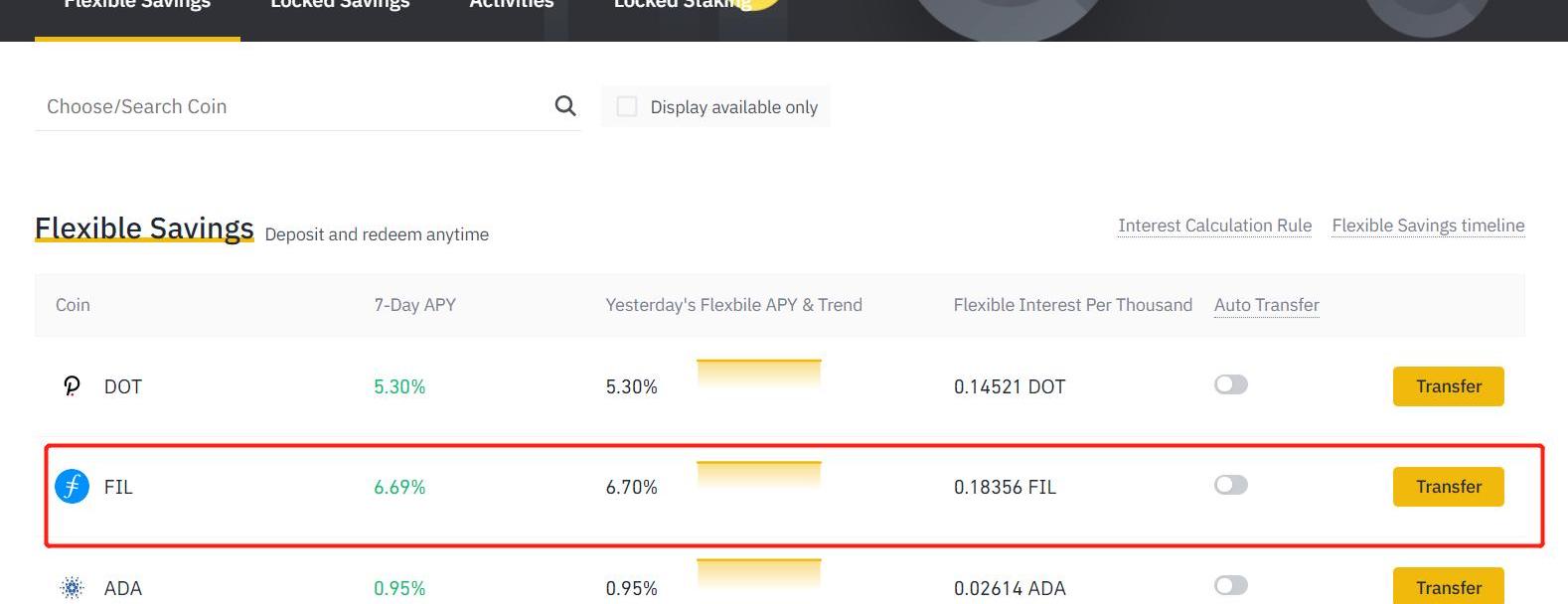Open the Locked Savings tab
1568x604 pixels.
click(340, 6)
